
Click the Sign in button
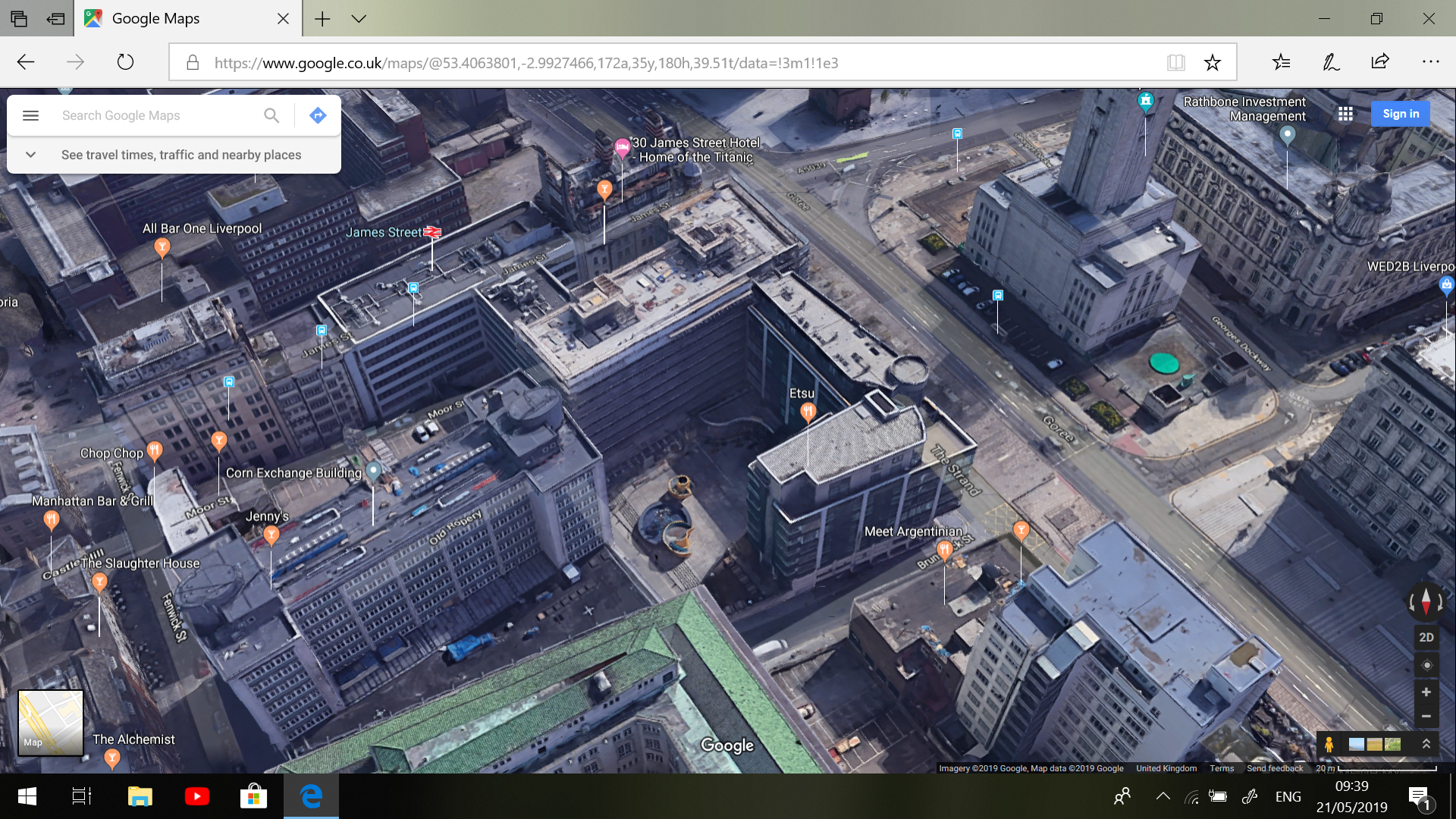(1401, 114)
